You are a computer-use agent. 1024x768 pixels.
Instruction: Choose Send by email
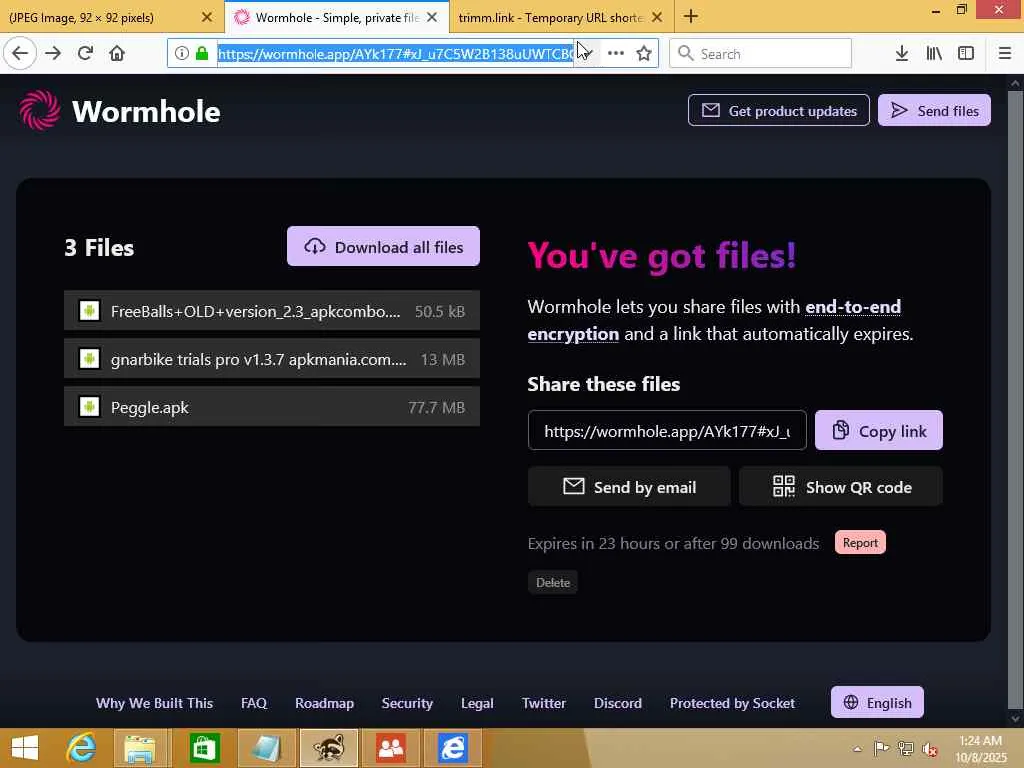pos(629,487)
